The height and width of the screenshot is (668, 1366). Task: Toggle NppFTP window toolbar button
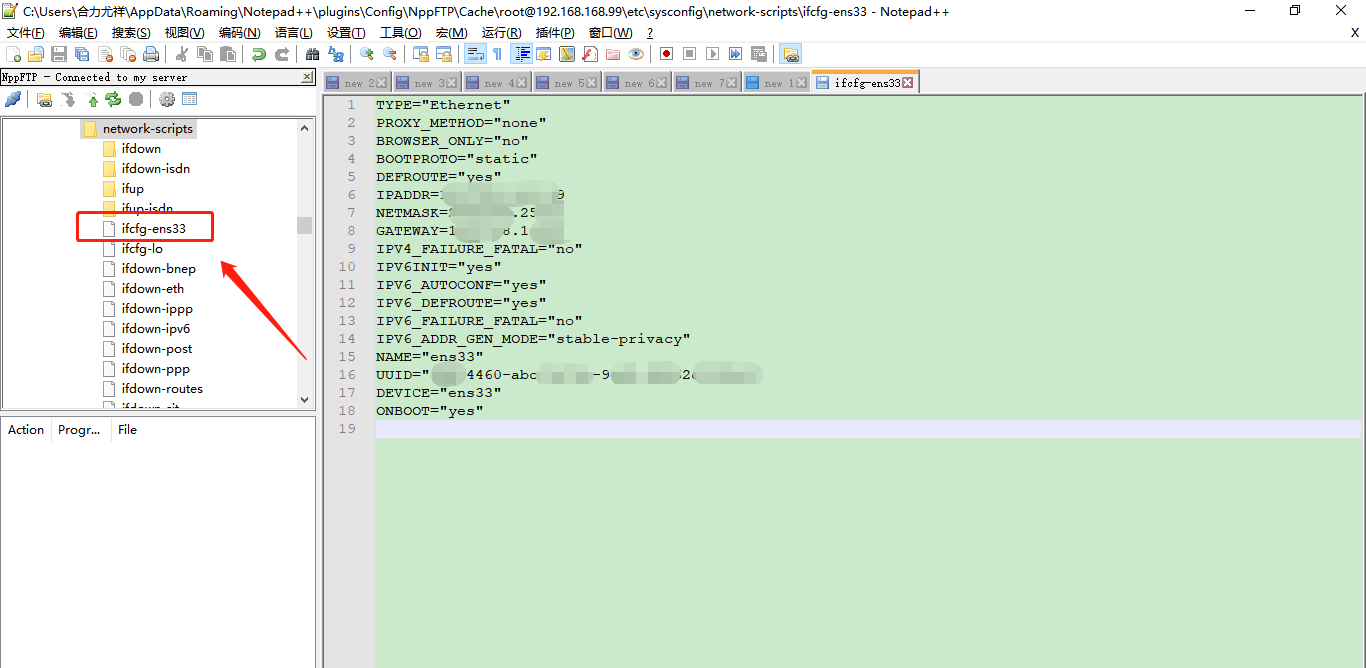click(x=790, y=54)
